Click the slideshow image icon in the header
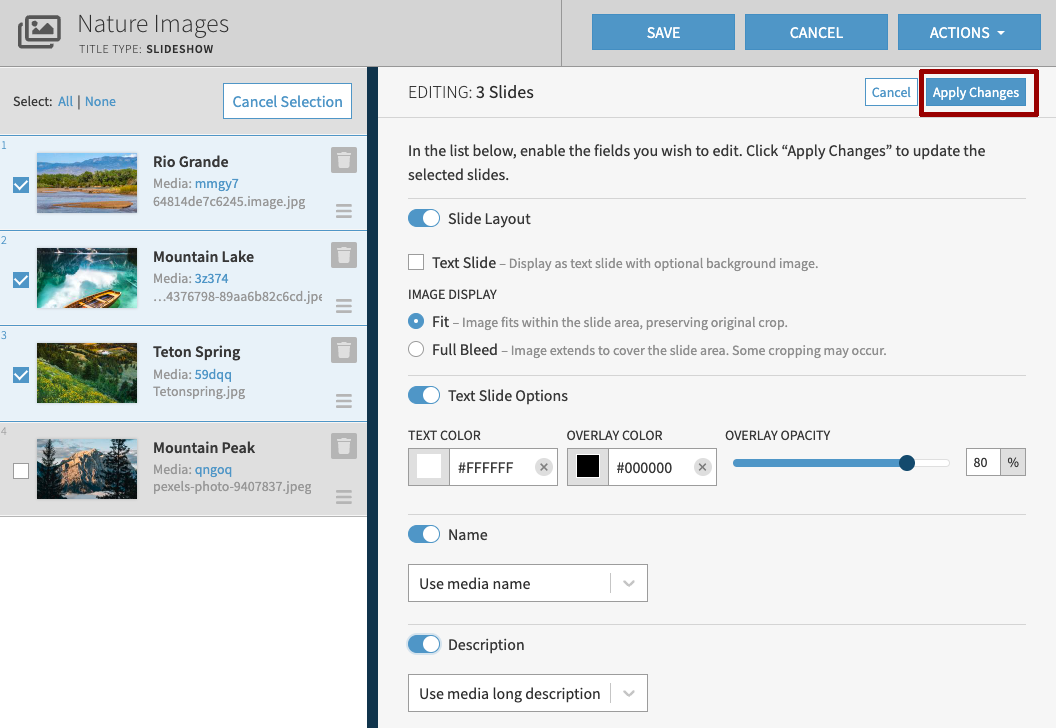 40,31
